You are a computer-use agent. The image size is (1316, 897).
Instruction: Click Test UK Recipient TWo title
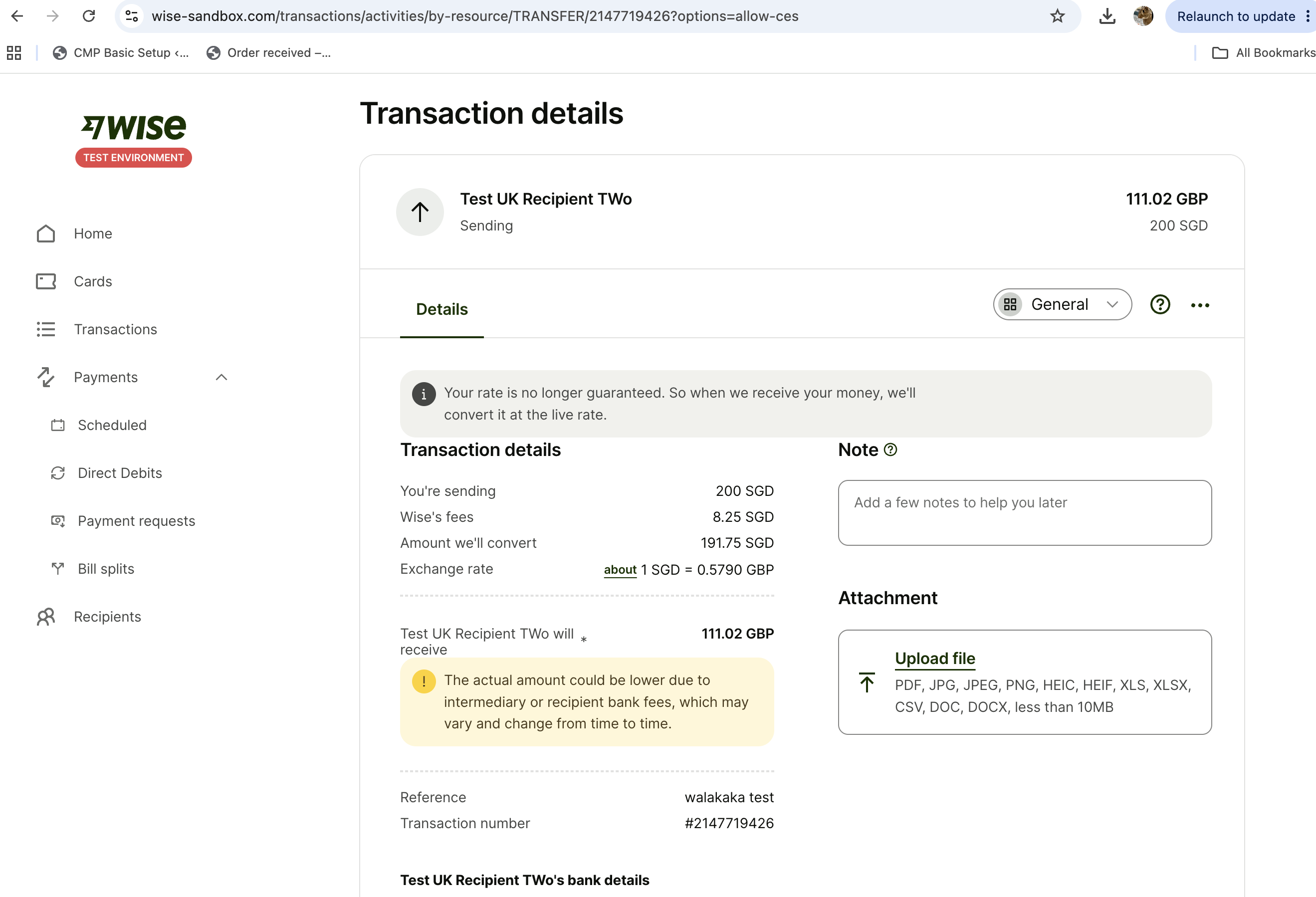point(546,199)
